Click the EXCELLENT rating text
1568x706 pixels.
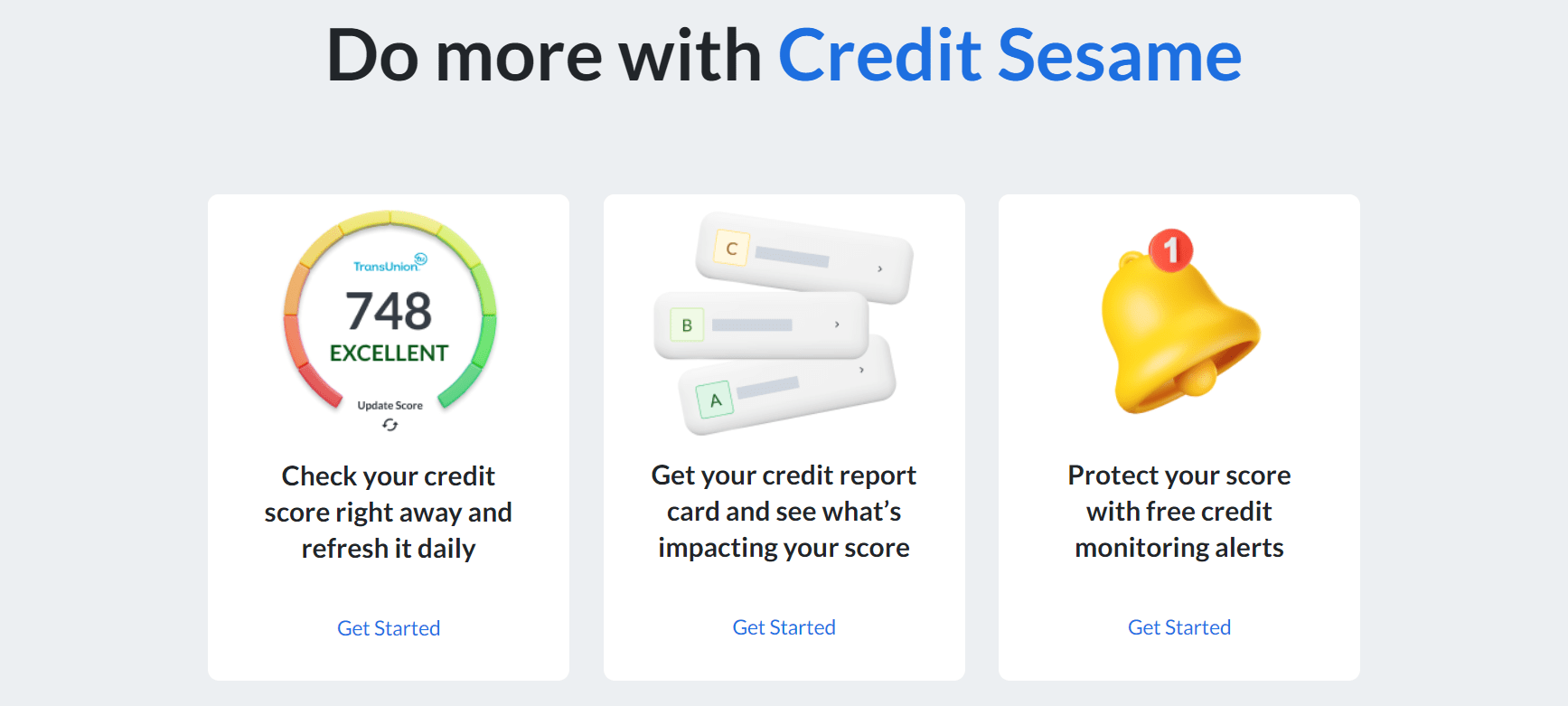(x=389, y=353)
